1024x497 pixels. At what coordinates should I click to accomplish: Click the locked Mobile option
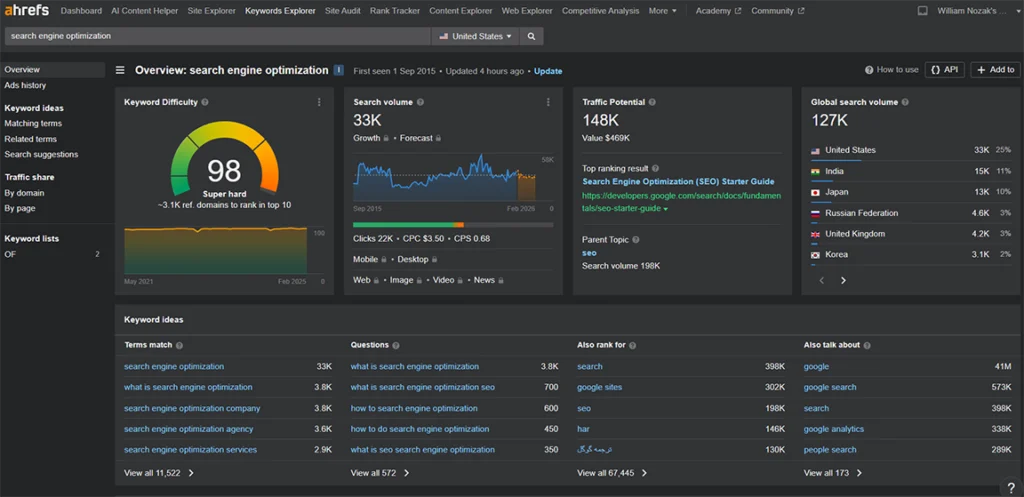(x=370, y=259)
